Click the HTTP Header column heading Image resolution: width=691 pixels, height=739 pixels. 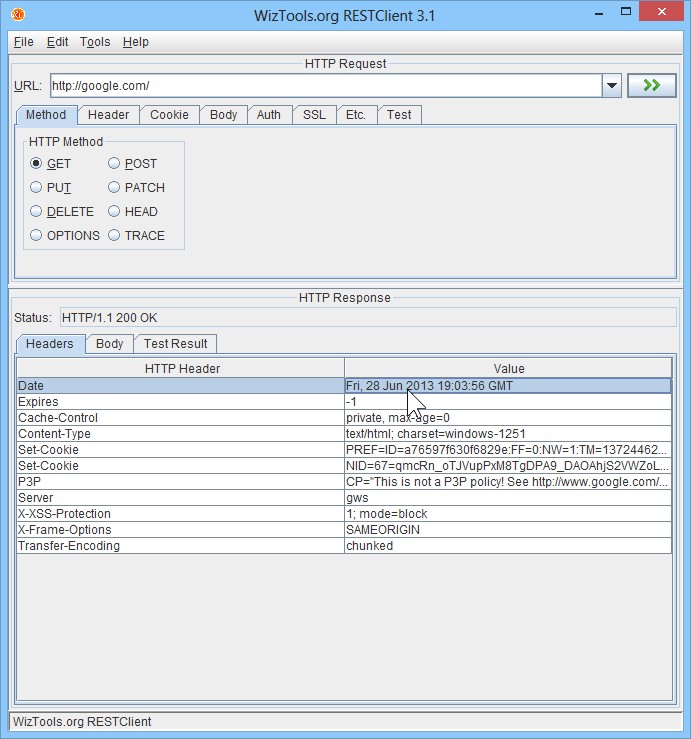(182, 369)
